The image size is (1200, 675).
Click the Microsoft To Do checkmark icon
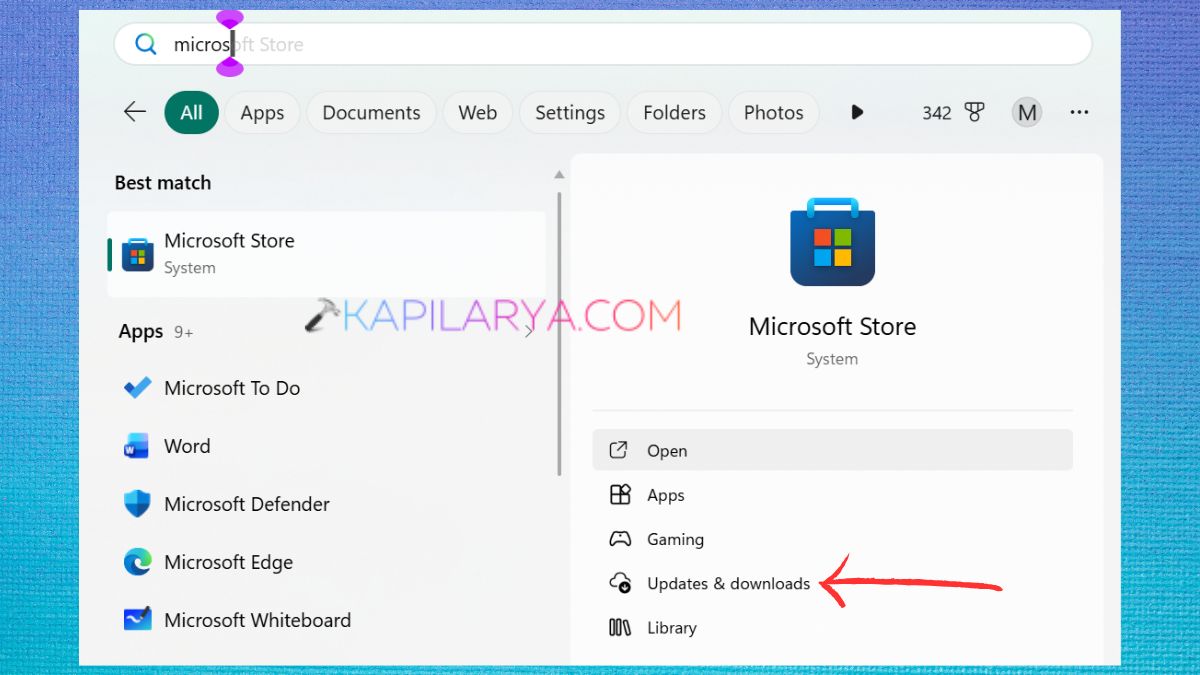[137, 388]
